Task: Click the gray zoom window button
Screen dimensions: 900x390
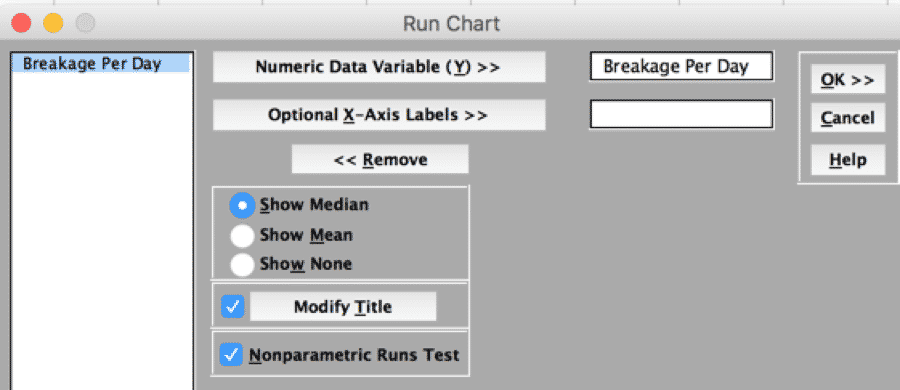Action: click(86, 24)
